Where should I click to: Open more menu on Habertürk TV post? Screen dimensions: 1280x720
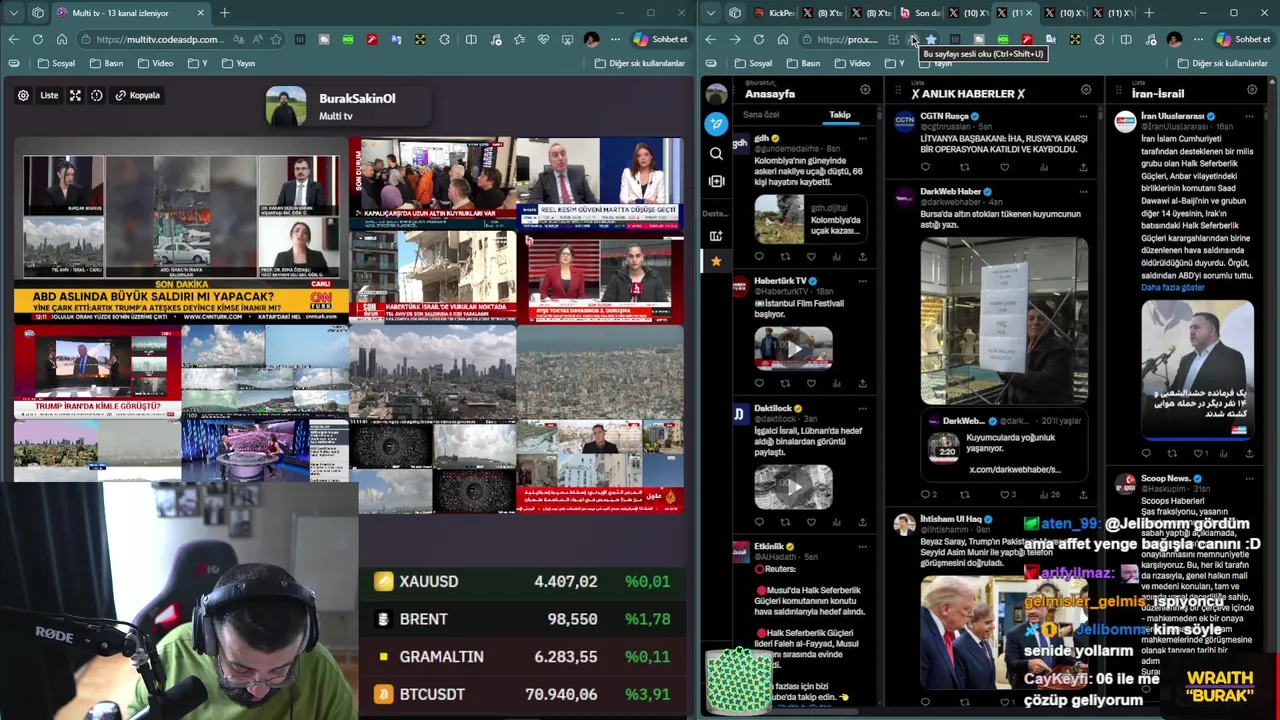coord(863,281)
